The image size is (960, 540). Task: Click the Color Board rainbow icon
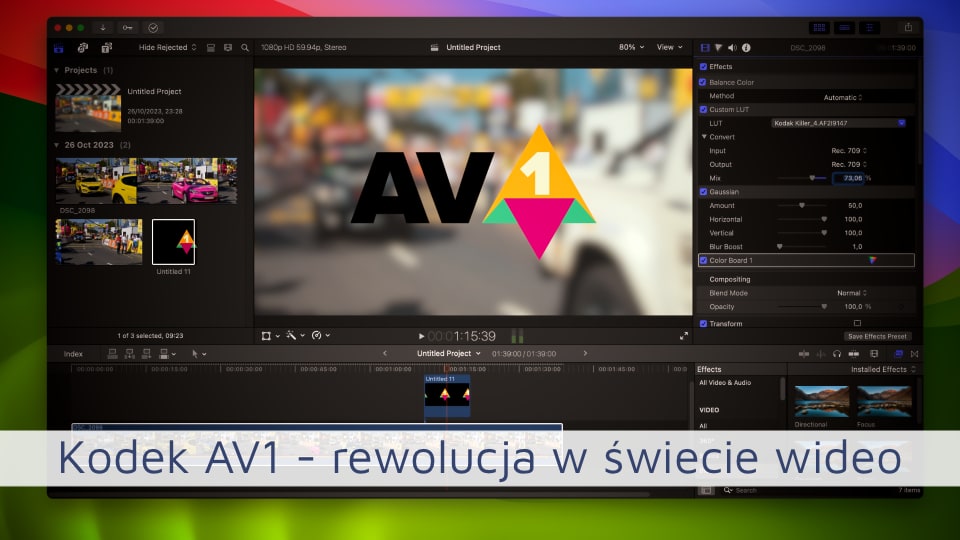pyautogui.click(x=873, y=260)
